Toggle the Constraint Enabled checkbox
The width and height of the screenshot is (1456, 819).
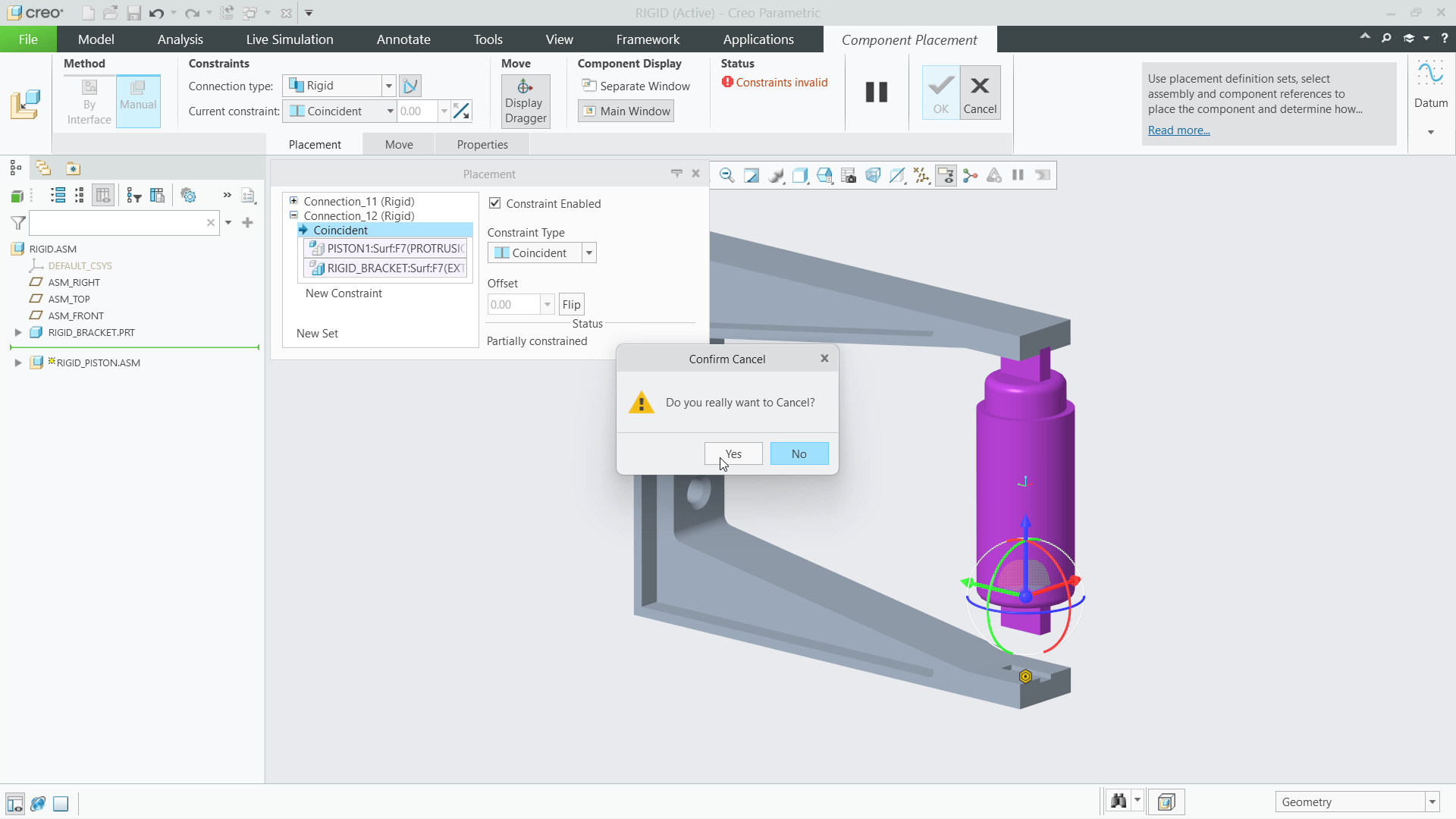495,203
